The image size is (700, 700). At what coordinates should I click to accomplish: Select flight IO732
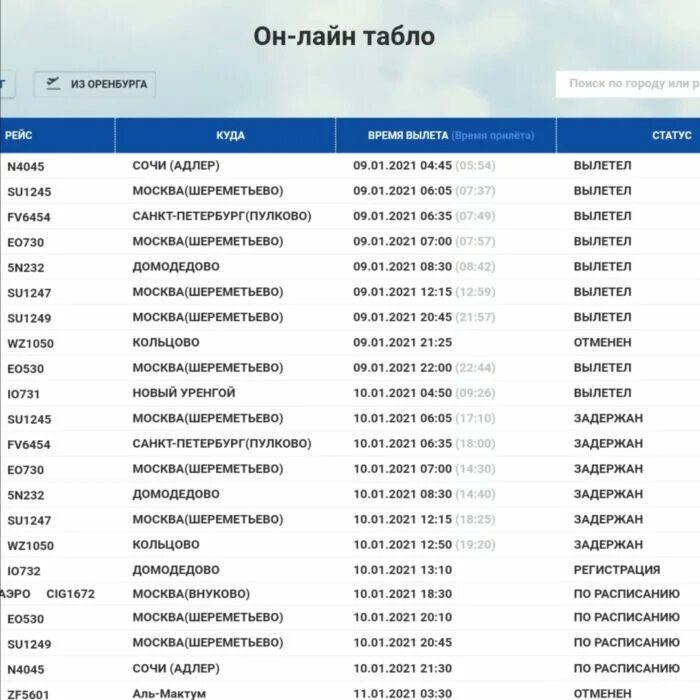[x=24, y=571]
